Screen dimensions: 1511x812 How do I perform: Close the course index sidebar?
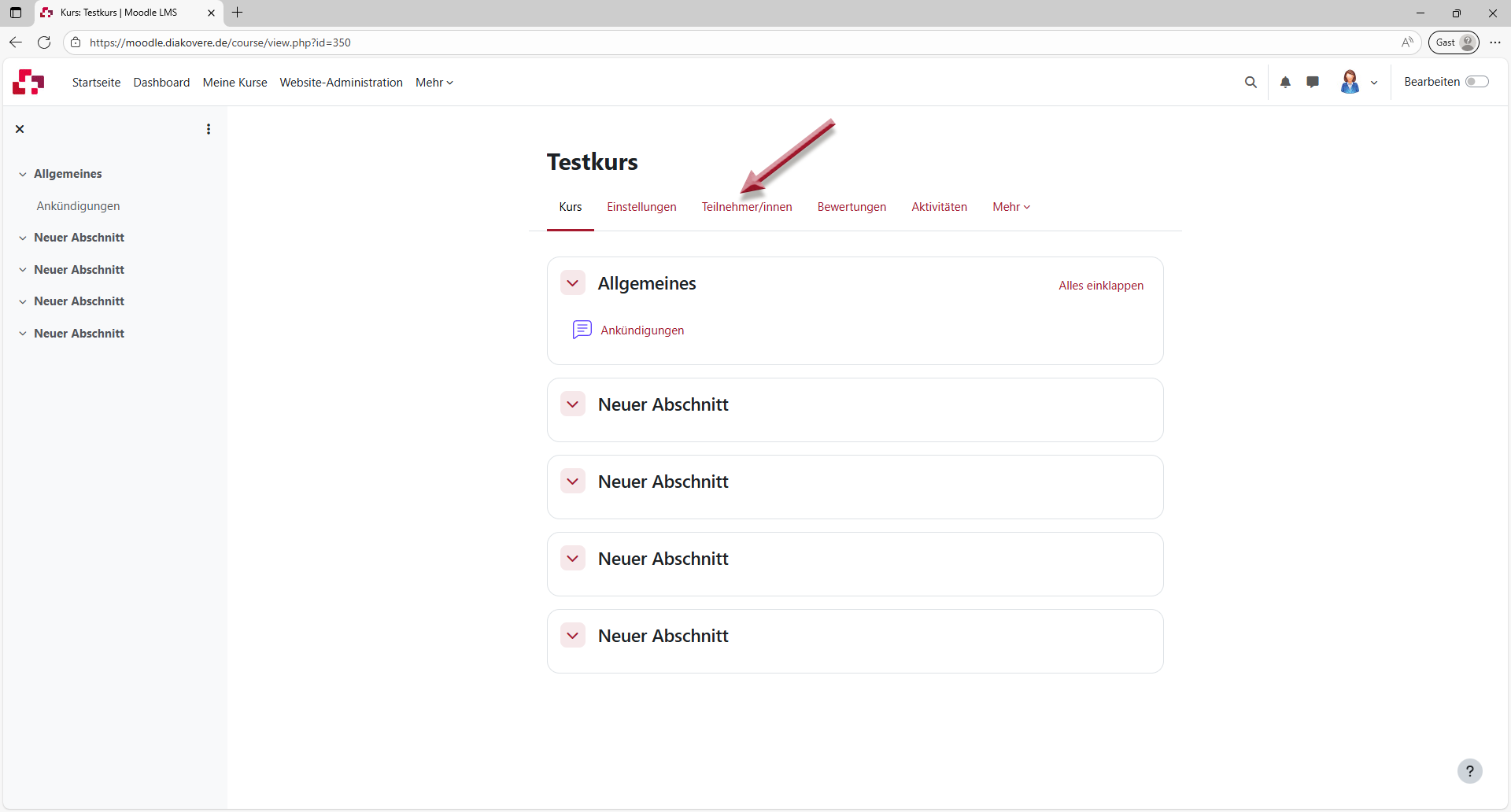(x=20, y=129)
